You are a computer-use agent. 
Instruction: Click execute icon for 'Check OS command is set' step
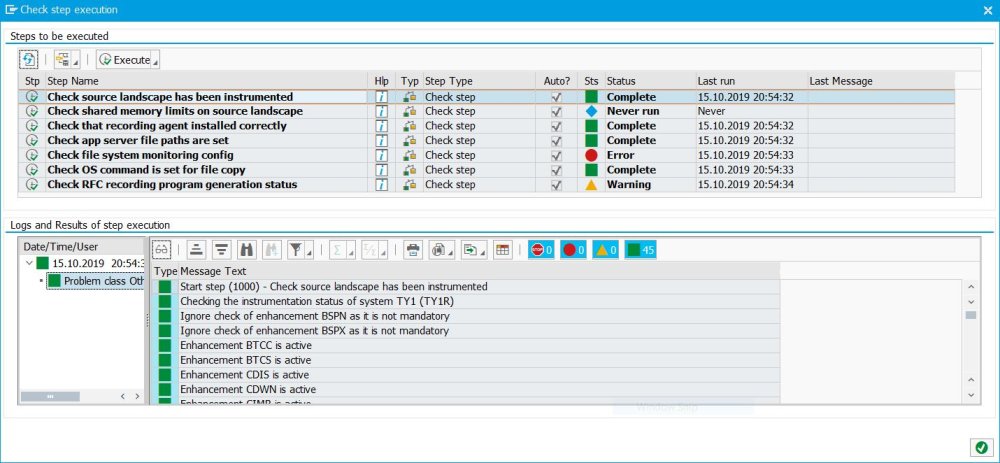pos(32,170)
